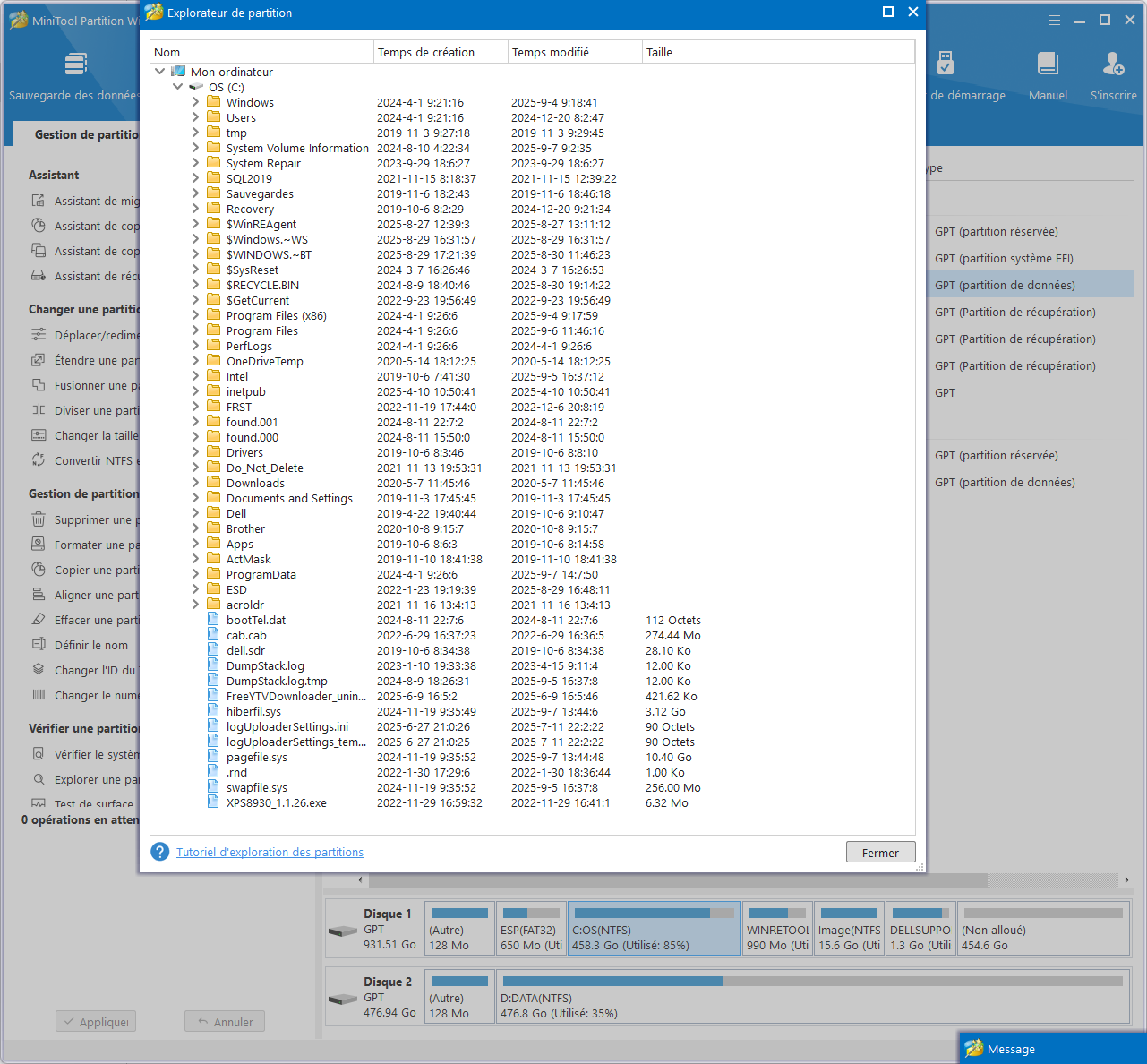The image size is (1147, 1064).
Task: Sort by the Temps de création column
Action: pos(441,52)
